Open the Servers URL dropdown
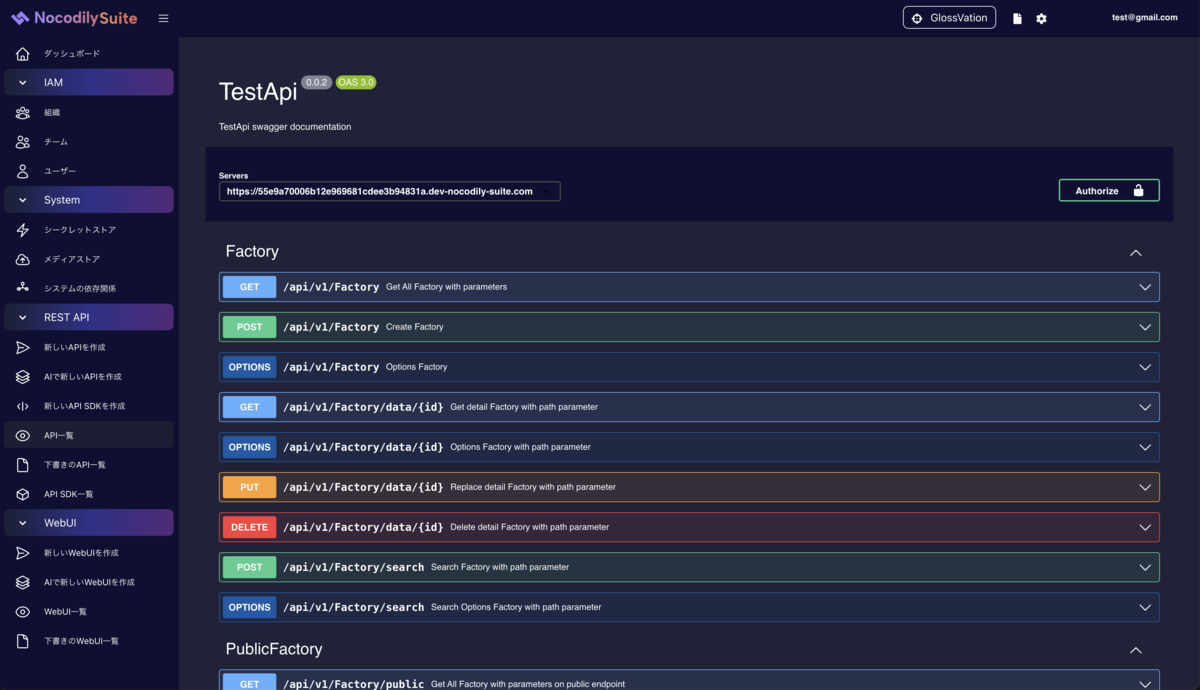 point(390,191)
